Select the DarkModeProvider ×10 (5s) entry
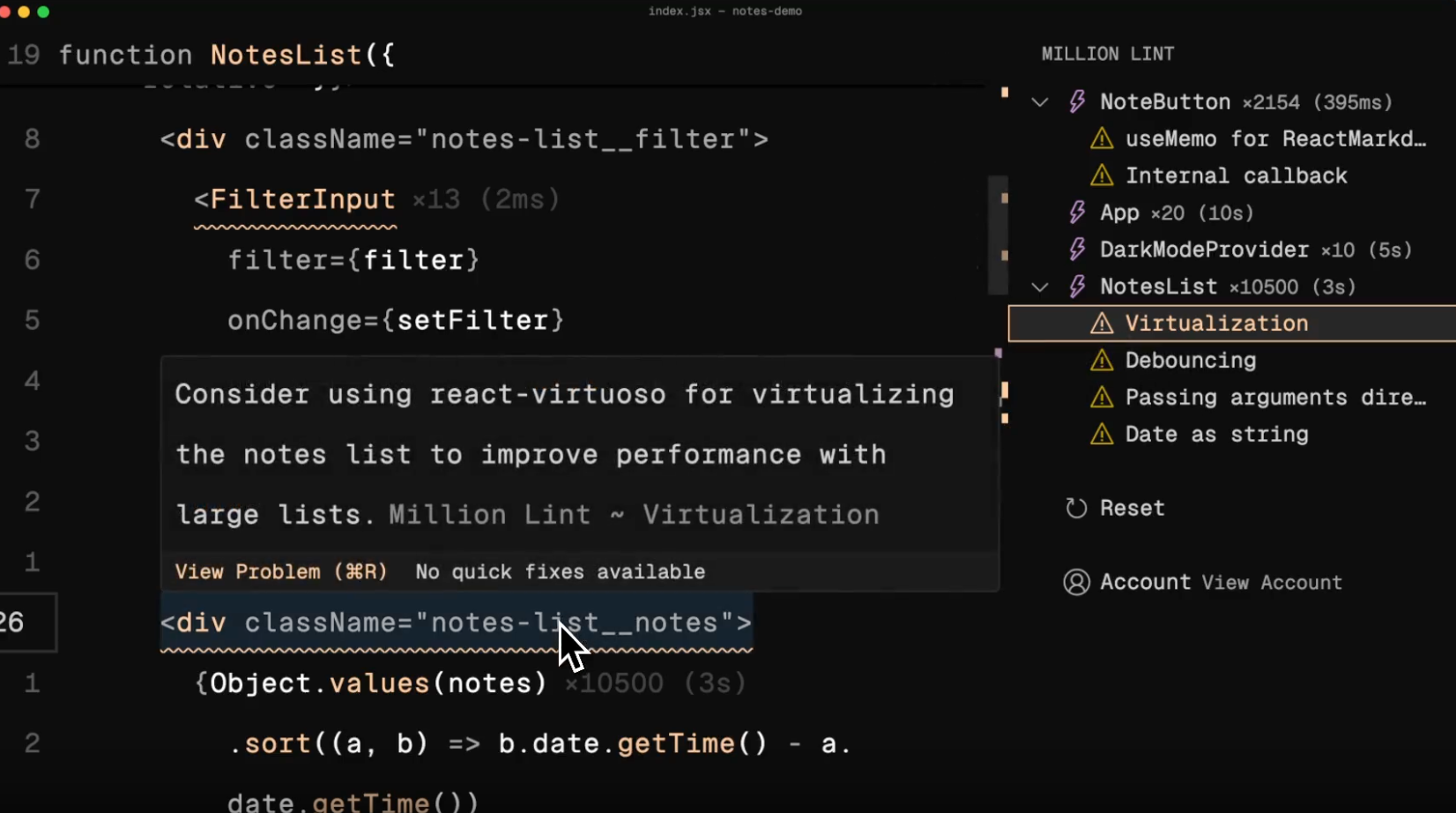Image resolution: width=1456 pixels, height=813 pixels. 1255,250
